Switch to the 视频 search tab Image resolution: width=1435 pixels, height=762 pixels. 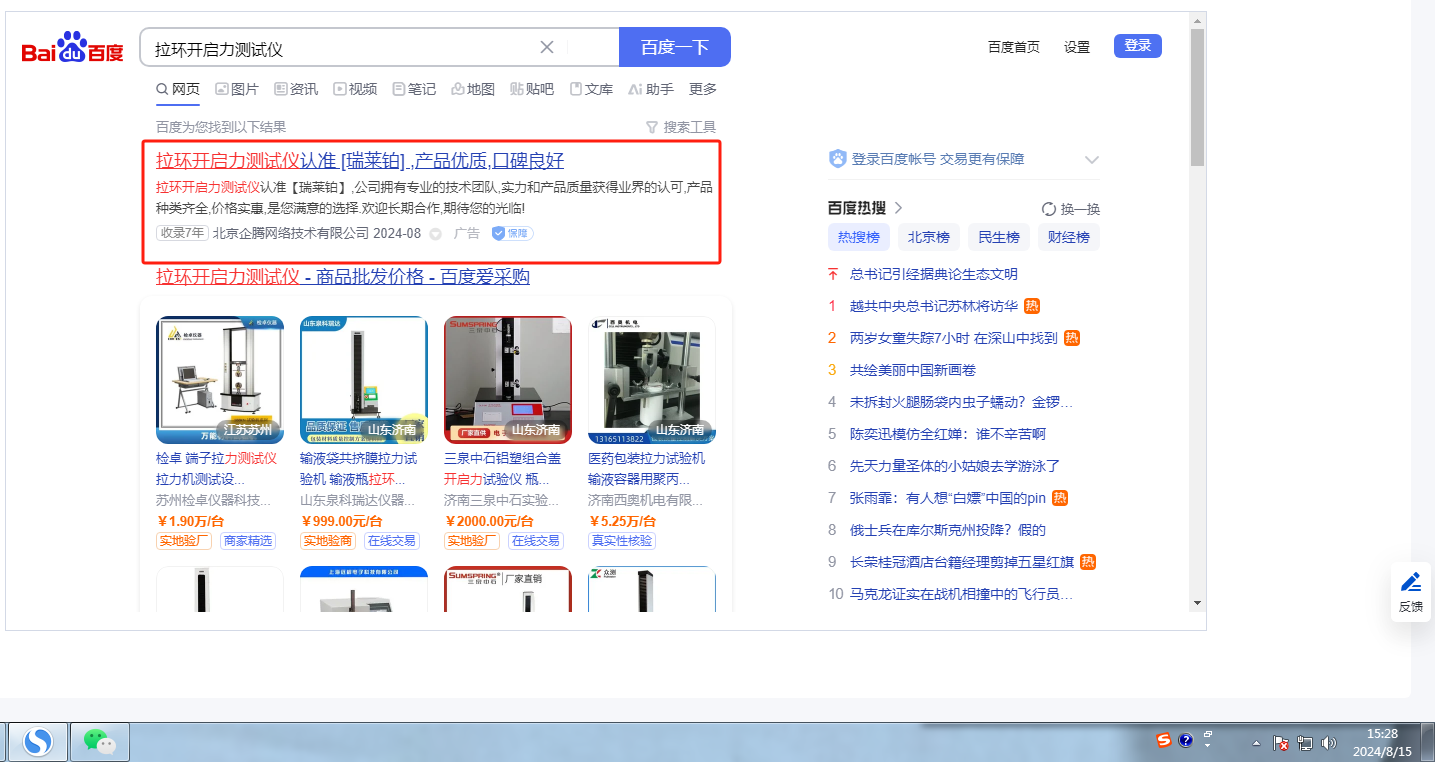[355, 89]
